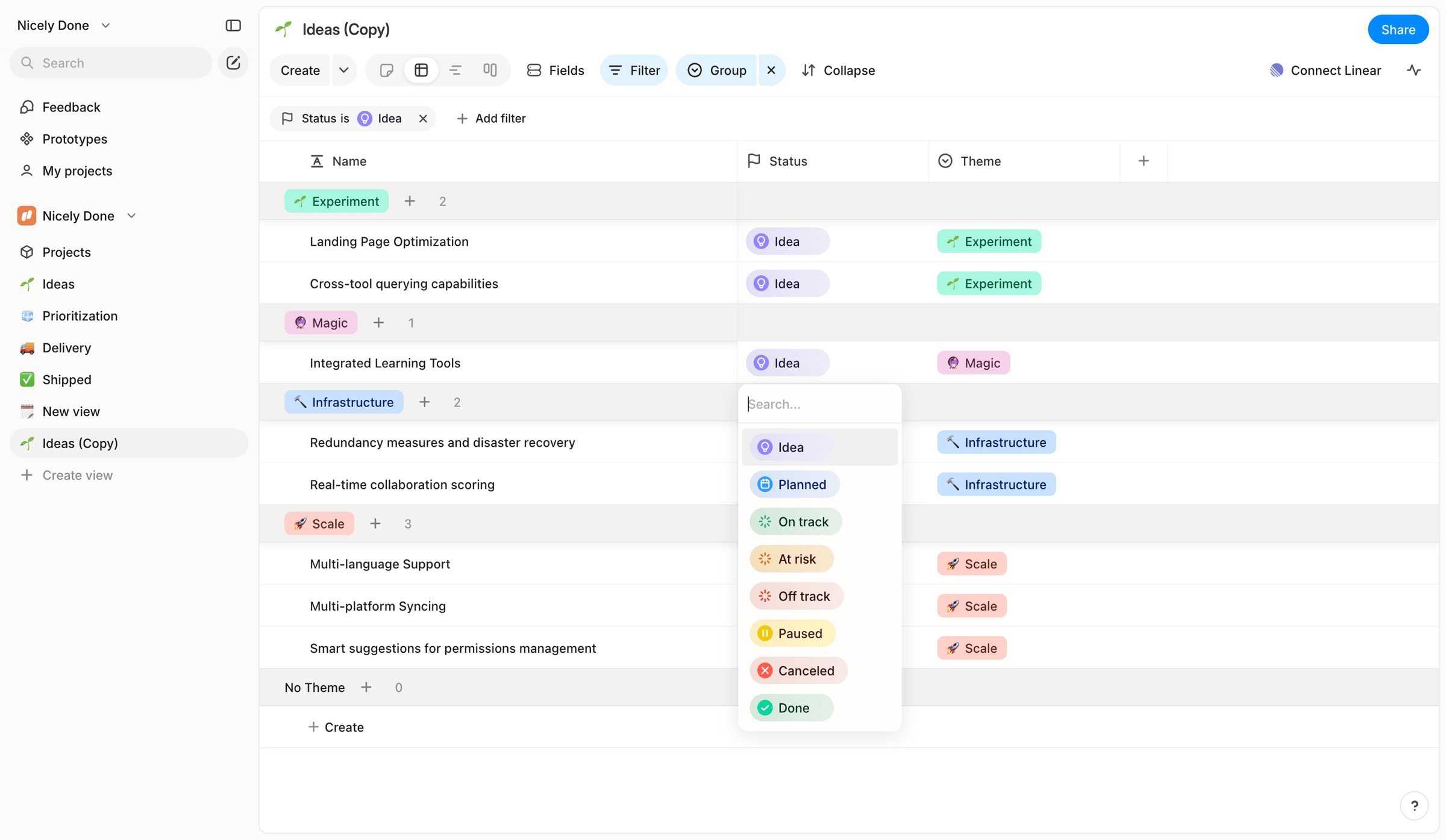The height and width of the screenshot is (840, 1446).
Task: Open the Group options
Action: (717, 70)
